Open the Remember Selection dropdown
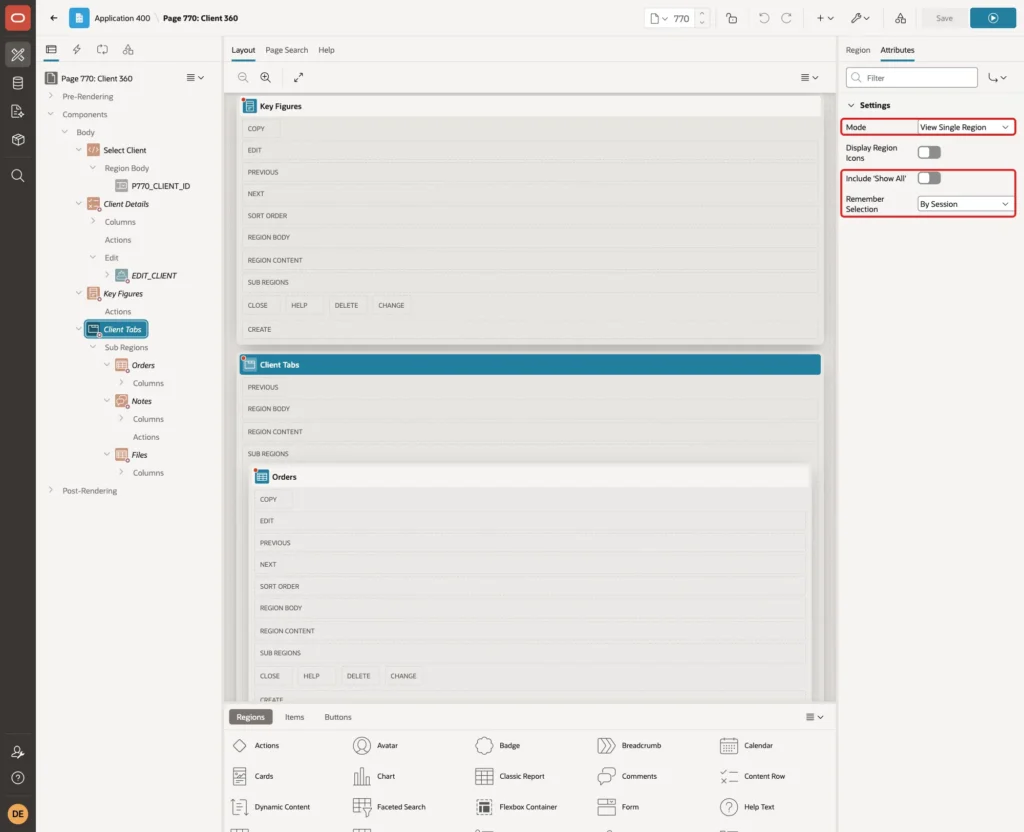Image resolution: width=1024 pixels, height=832 pixels. [x=965, y=204]
